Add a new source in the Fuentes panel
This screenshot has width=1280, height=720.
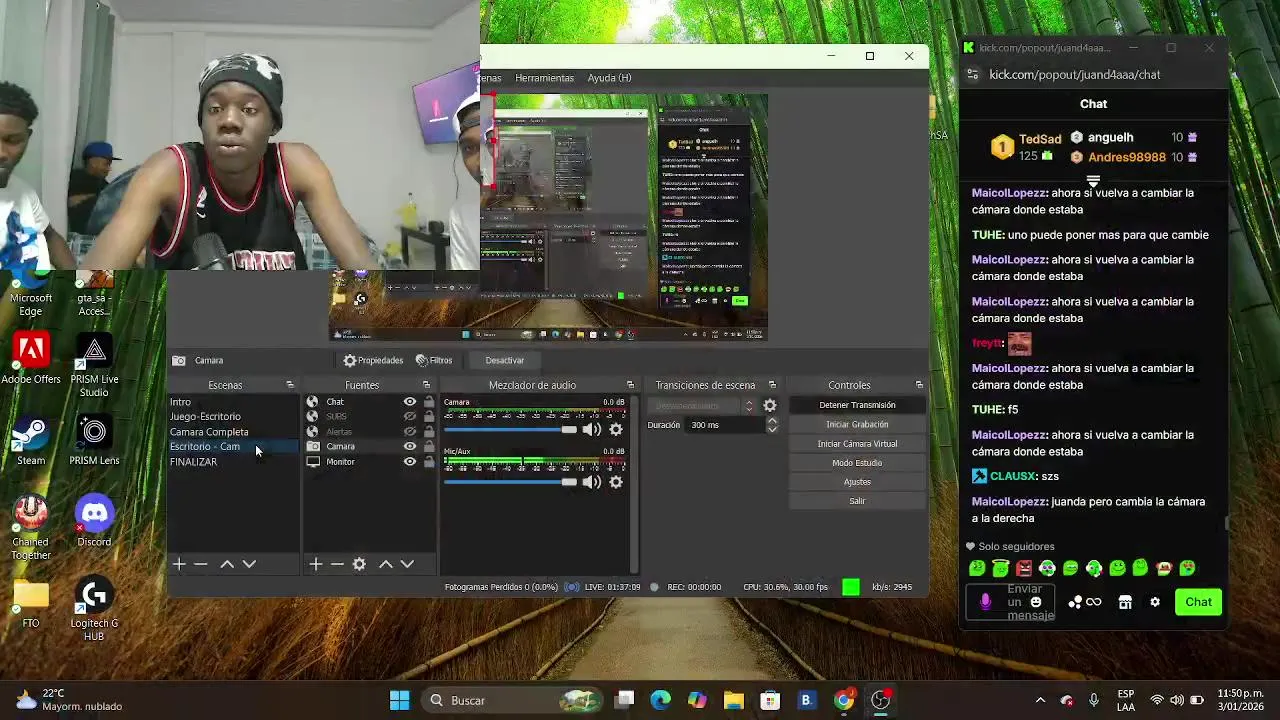[315, 564]
